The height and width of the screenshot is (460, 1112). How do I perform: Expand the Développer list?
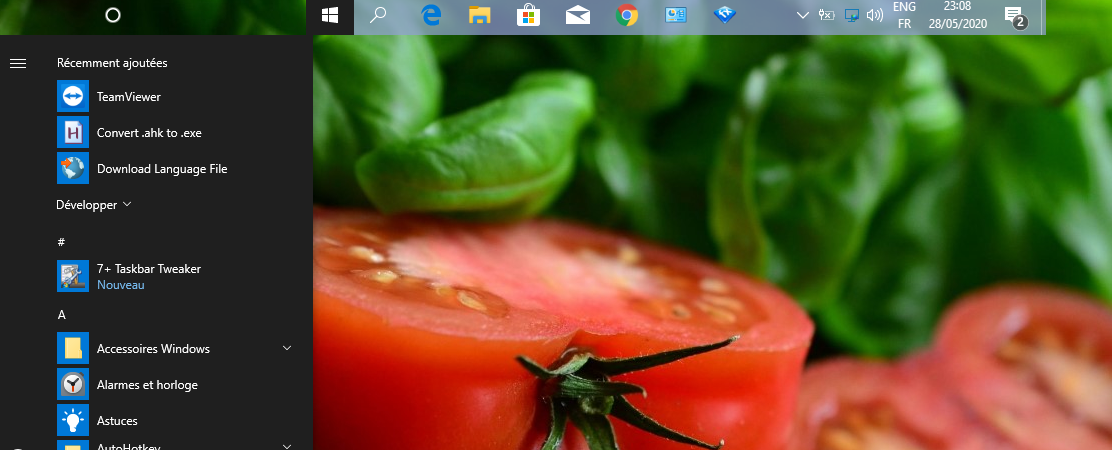(x=94, y=205)
